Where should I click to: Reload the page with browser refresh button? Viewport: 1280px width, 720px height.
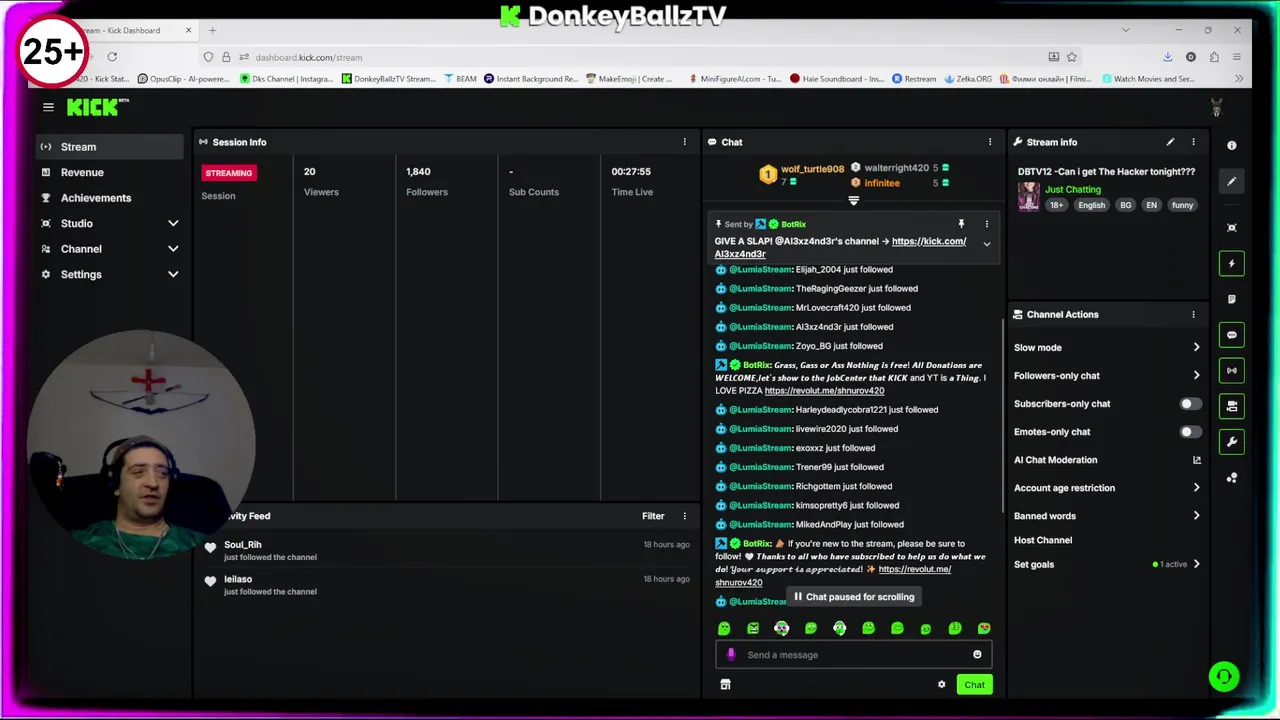pos(112,57)
